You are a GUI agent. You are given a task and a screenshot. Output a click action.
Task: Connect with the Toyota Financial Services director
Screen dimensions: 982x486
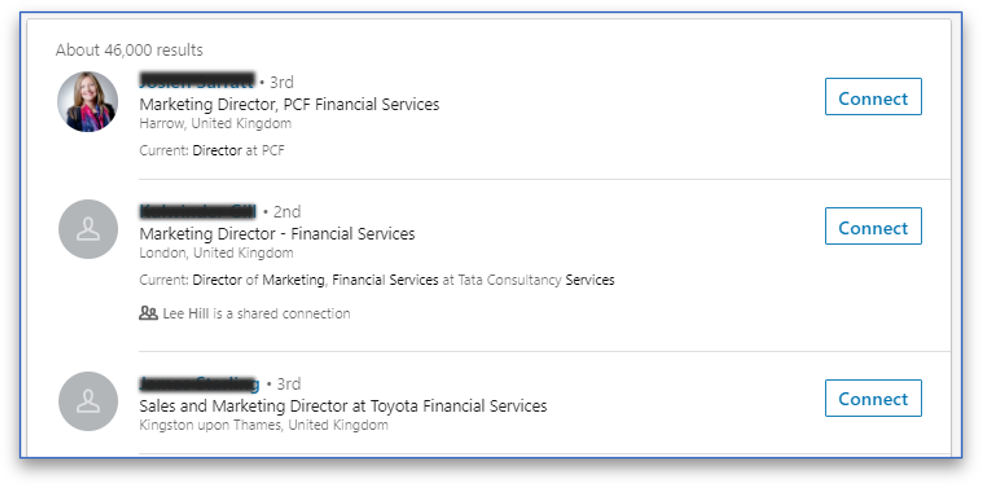(872, 398)
